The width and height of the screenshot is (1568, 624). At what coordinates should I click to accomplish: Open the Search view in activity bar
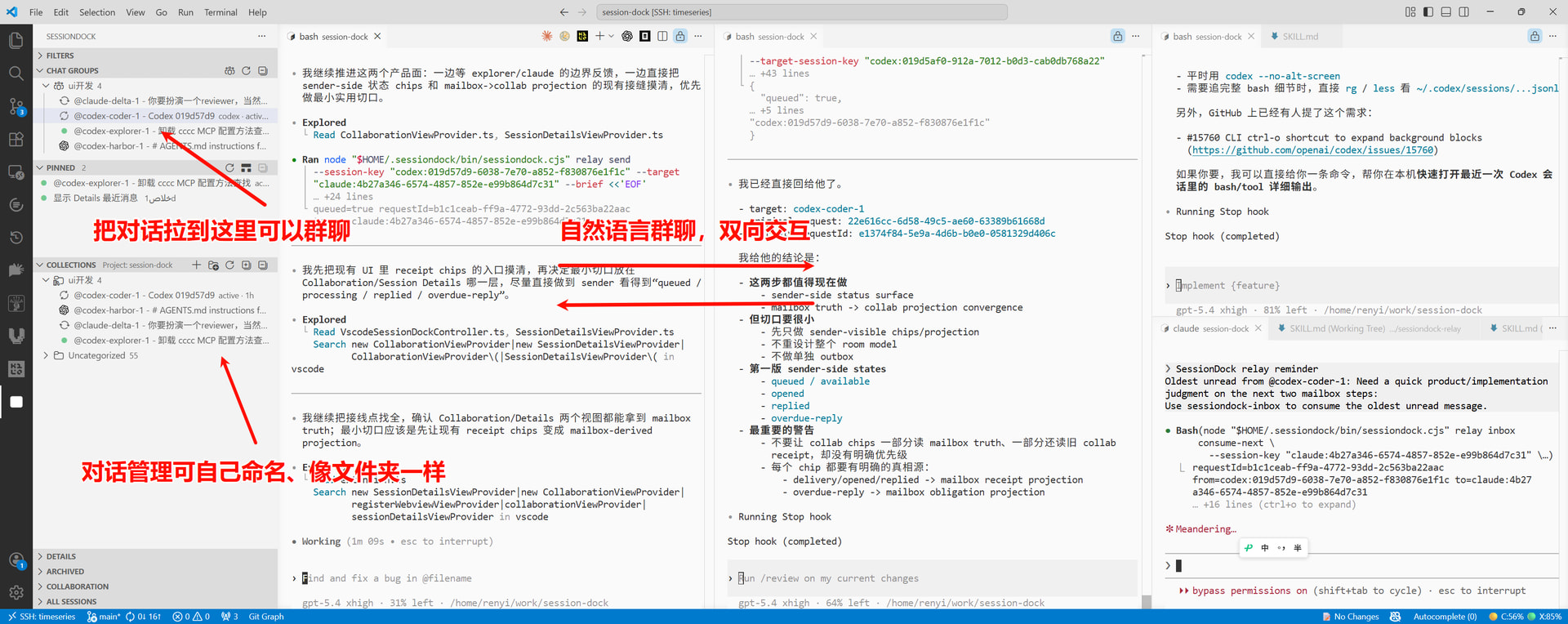click(x=16, y=74)
